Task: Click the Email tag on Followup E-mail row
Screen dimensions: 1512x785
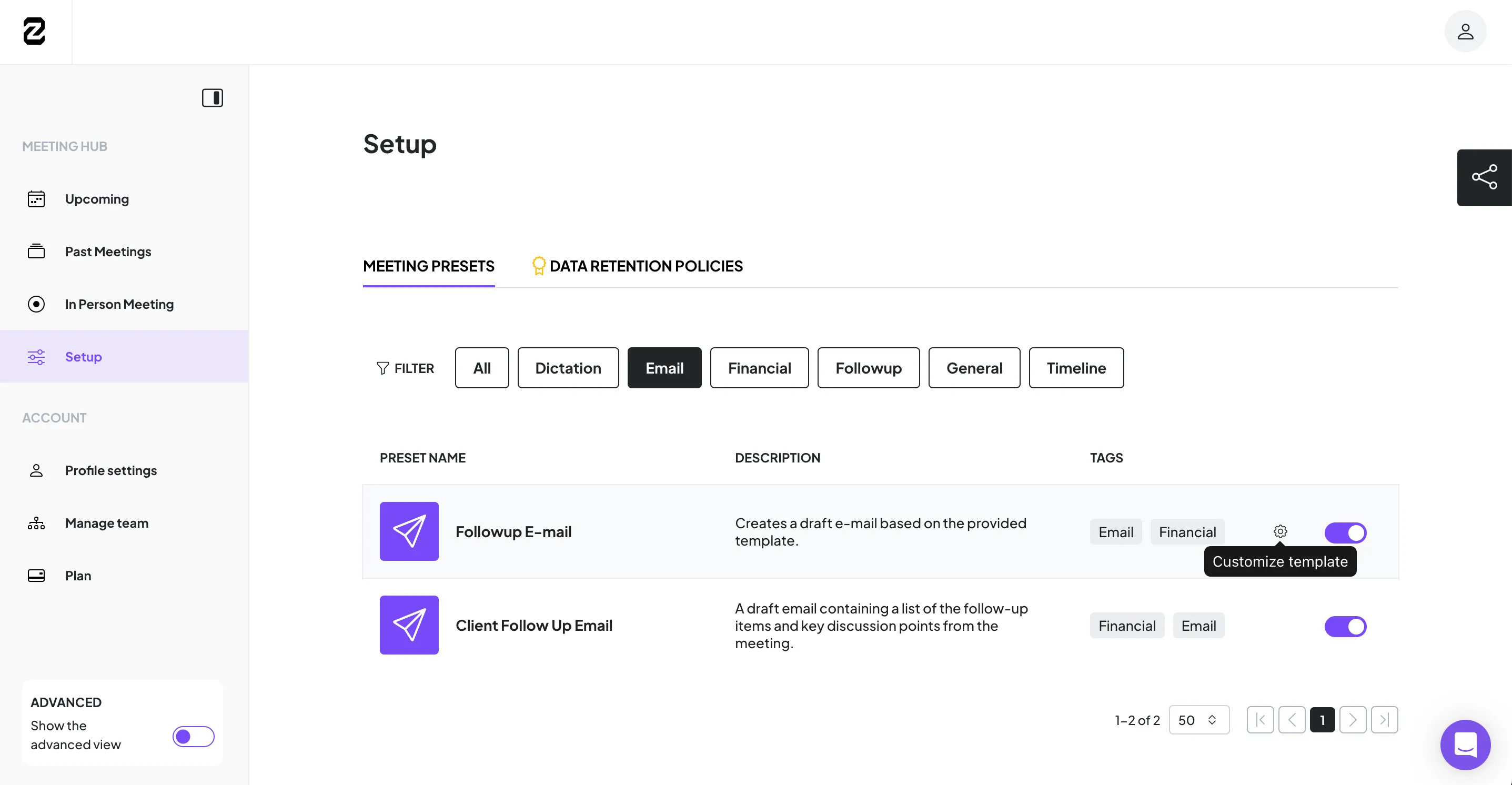Action: point(1116,532)
